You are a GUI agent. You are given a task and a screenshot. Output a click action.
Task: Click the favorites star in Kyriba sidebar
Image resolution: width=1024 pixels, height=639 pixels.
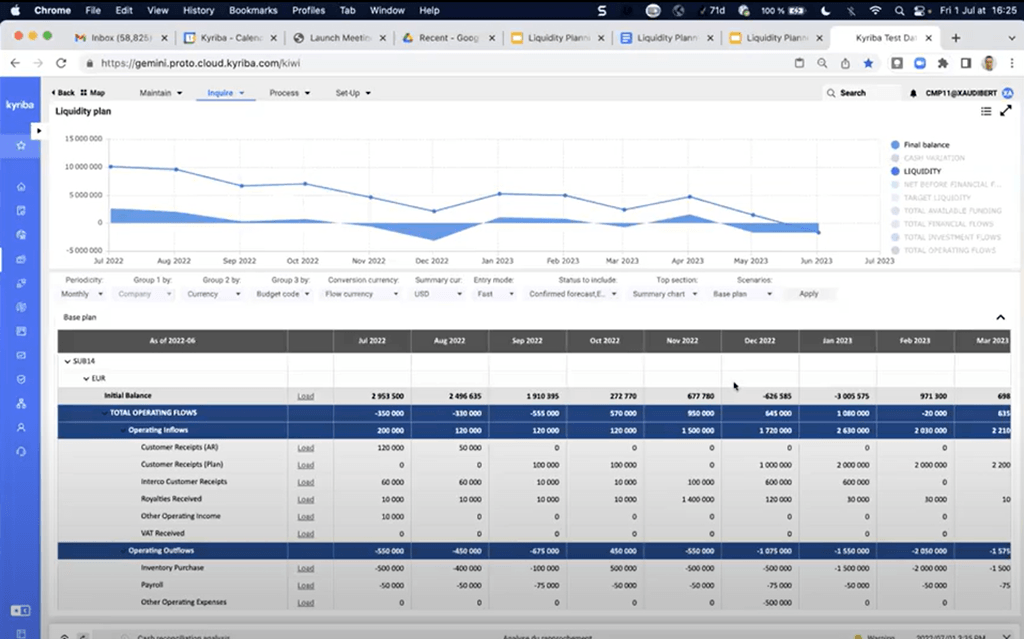click(21, 145)
